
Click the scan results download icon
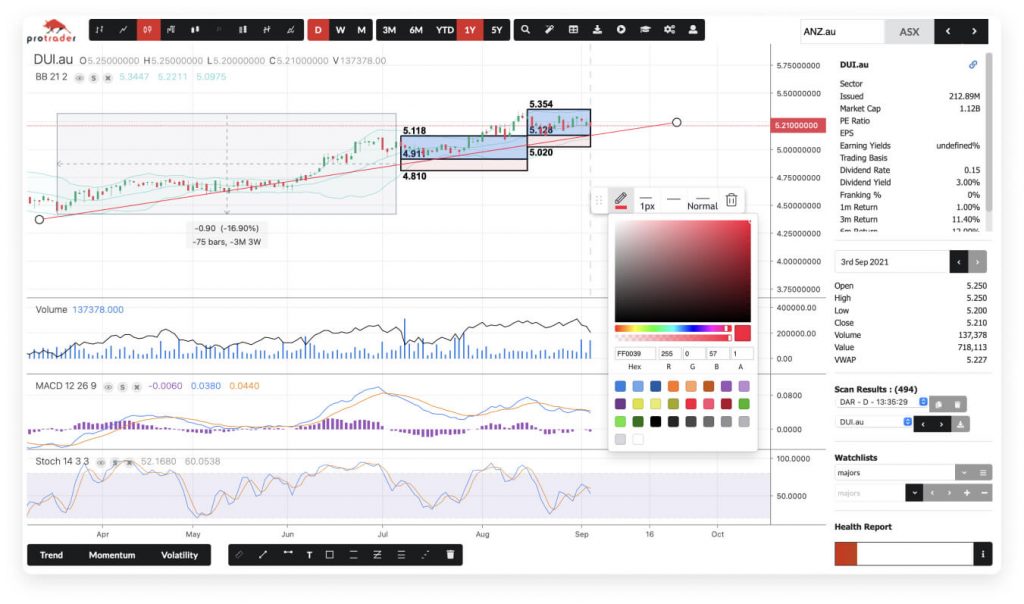960,424
